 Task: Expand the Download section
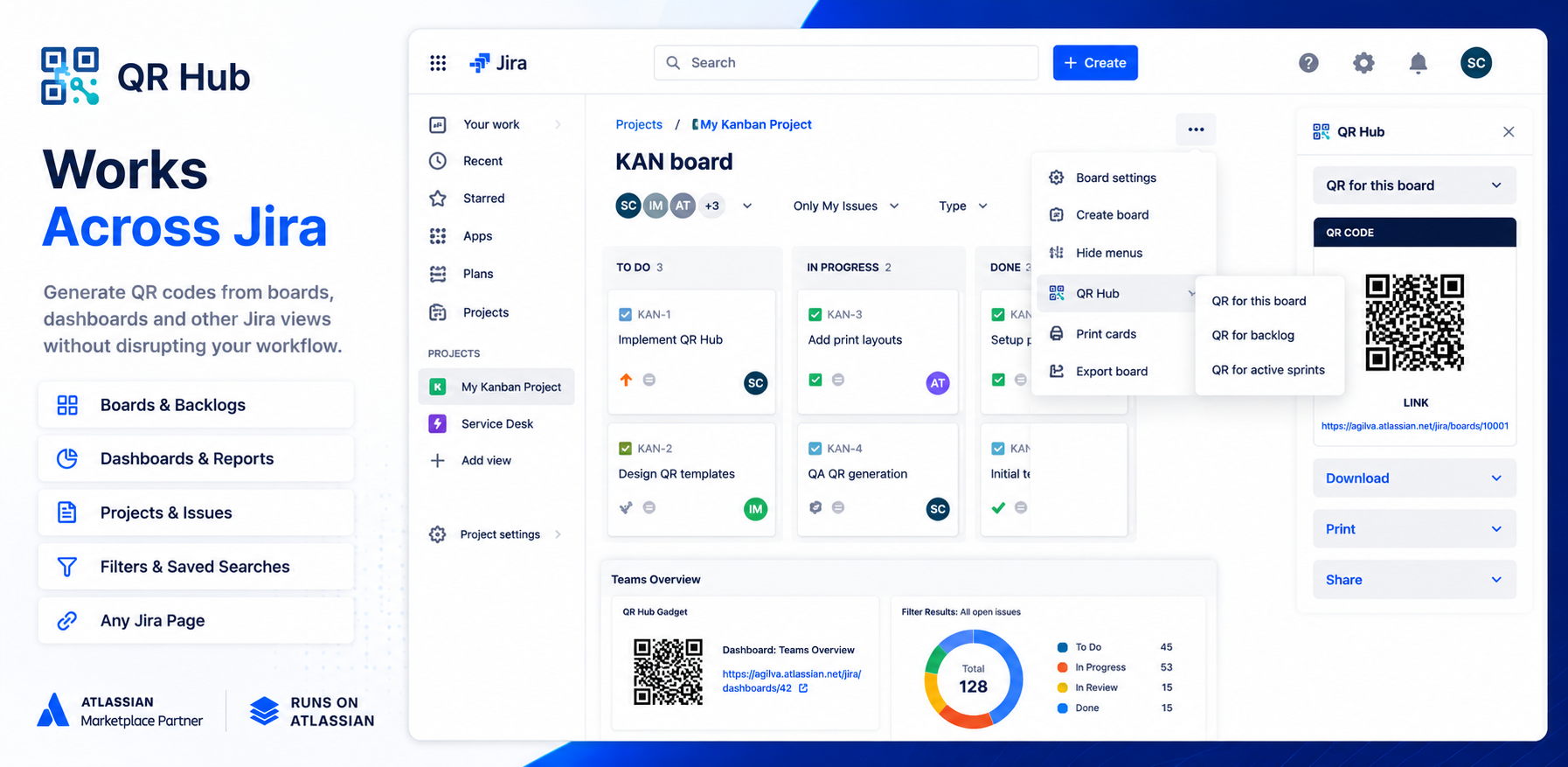1414,478
